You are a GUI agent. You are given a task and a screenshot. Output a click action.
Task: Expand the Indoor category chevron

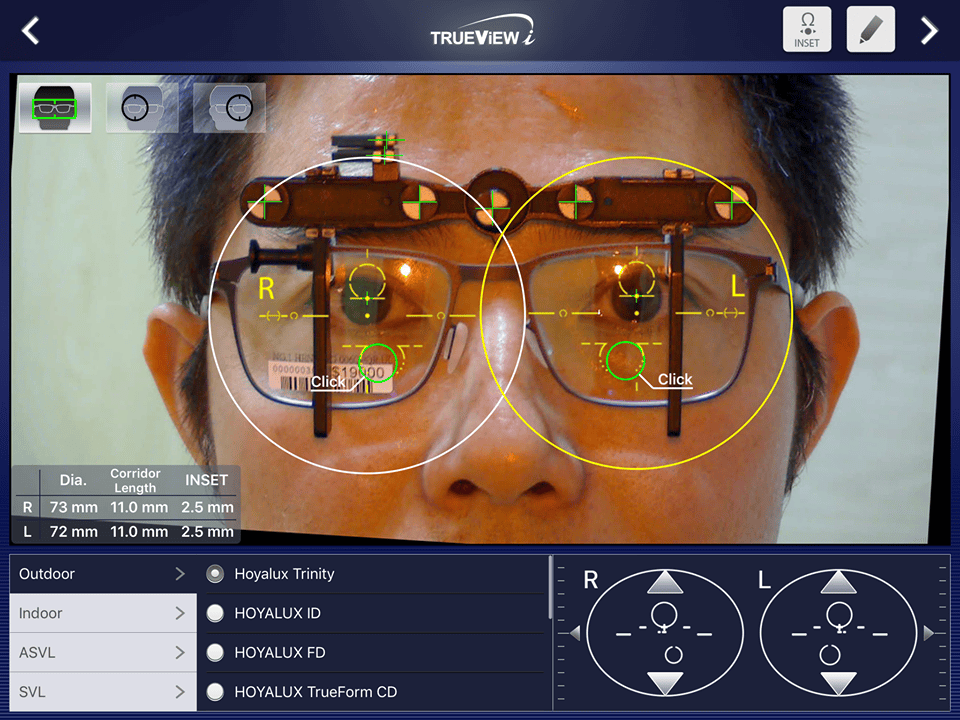[x=179, y=613]
